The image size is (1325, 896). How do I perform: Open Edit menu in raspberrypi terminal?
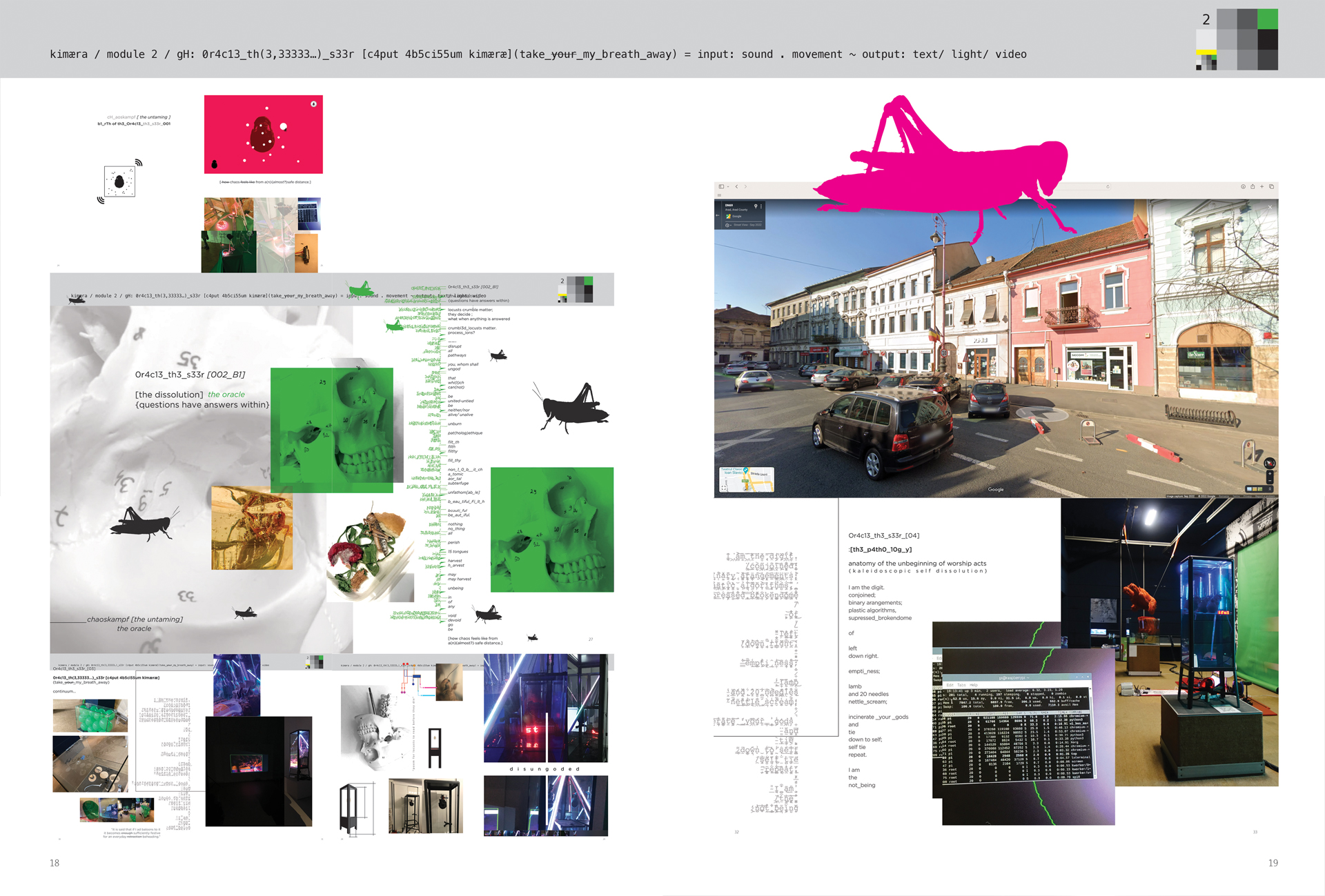coord(950,685)
